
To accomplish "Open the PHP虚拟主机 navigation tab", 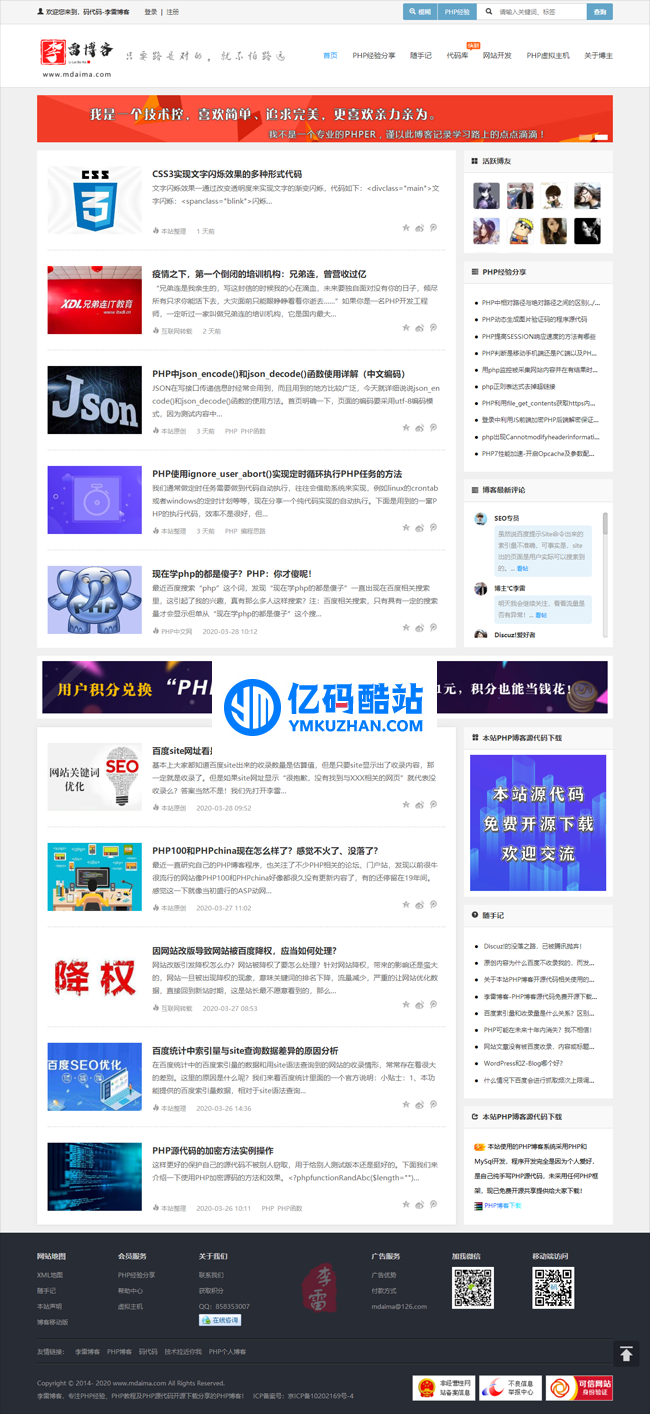I will pos(548,55).
